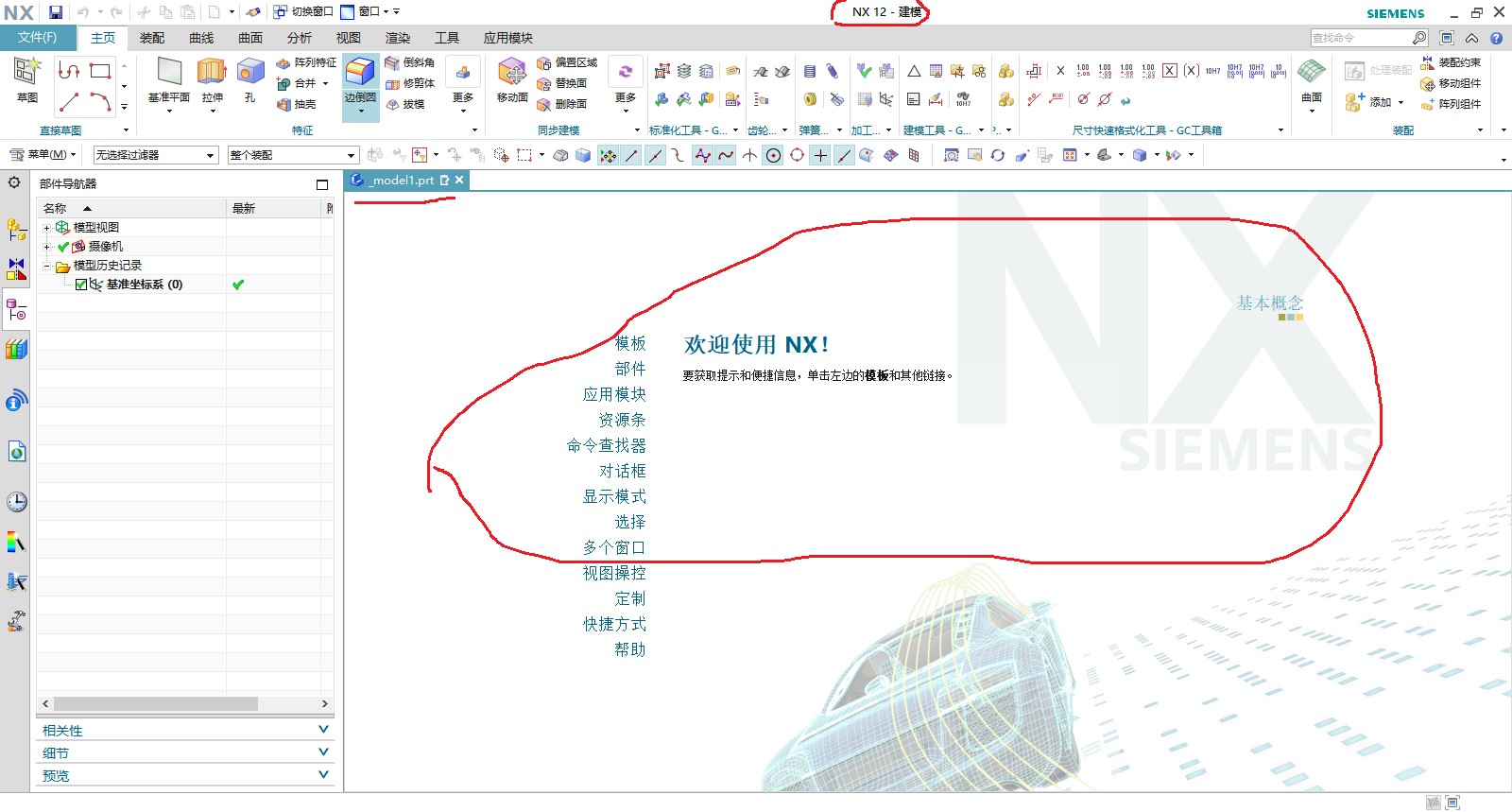This screenshot has height=812, width=1512.
Task: Click the 显示模式 welcome link
Action: click(x=614, y=496)
